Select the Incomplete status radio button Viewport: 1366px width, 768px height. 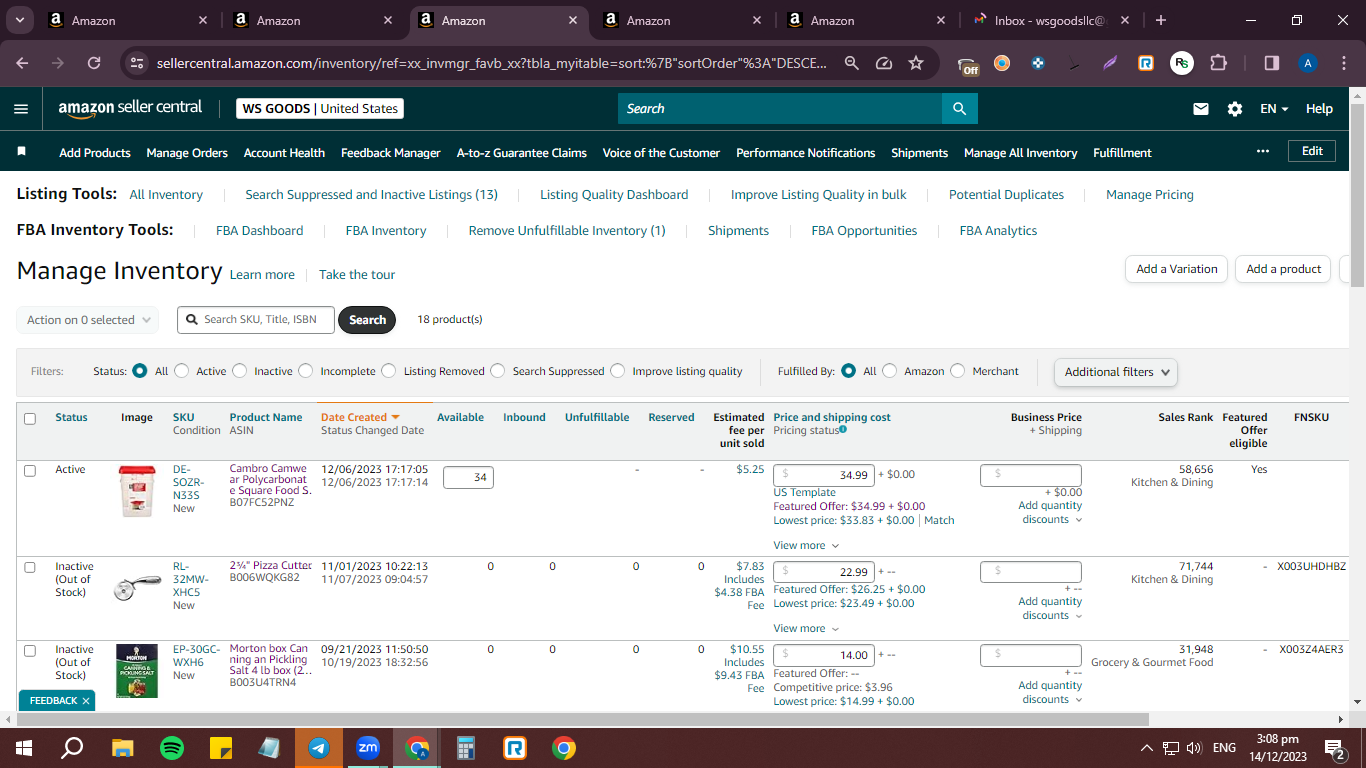[x=306, y=371]
